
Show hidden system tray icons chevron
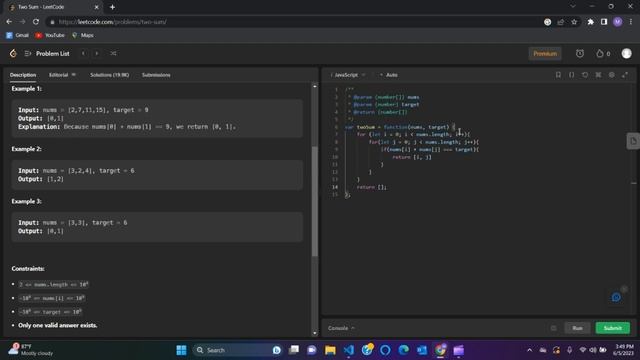coord(529,350)
